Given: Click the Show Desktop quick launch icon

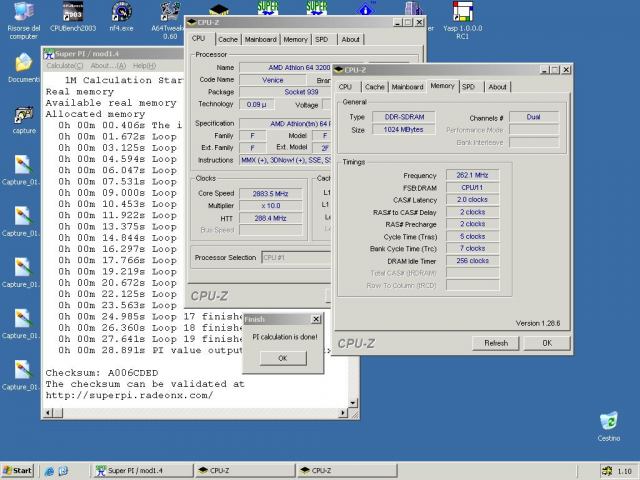Looking at the screenshot, I should tap(63, 471).
